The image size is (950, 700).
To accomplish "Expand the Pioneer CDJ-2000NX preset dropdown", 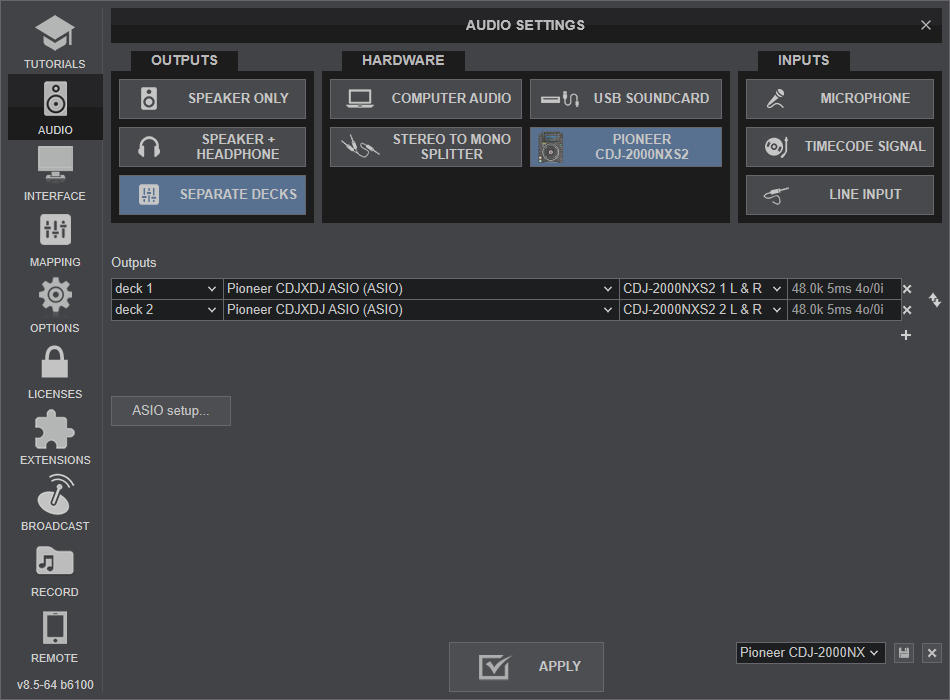I will click(810, 653).
